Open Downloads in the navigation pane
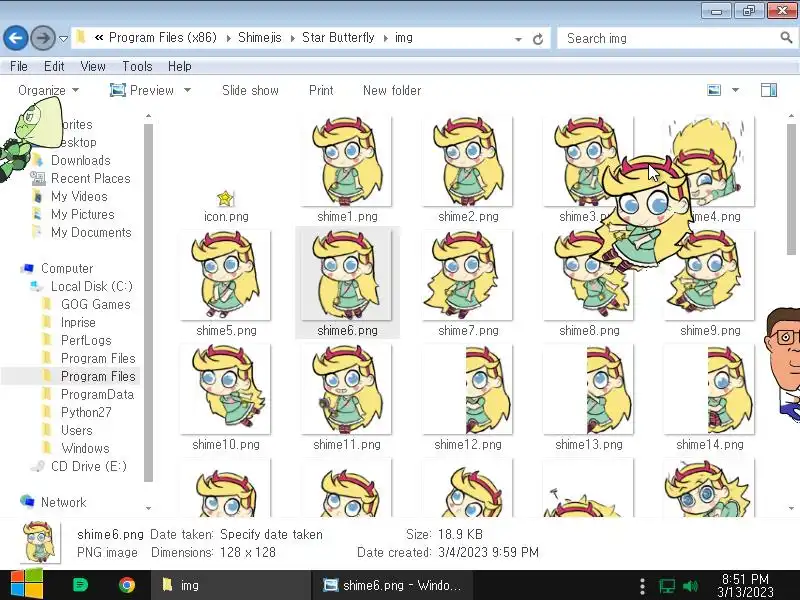 81,160
